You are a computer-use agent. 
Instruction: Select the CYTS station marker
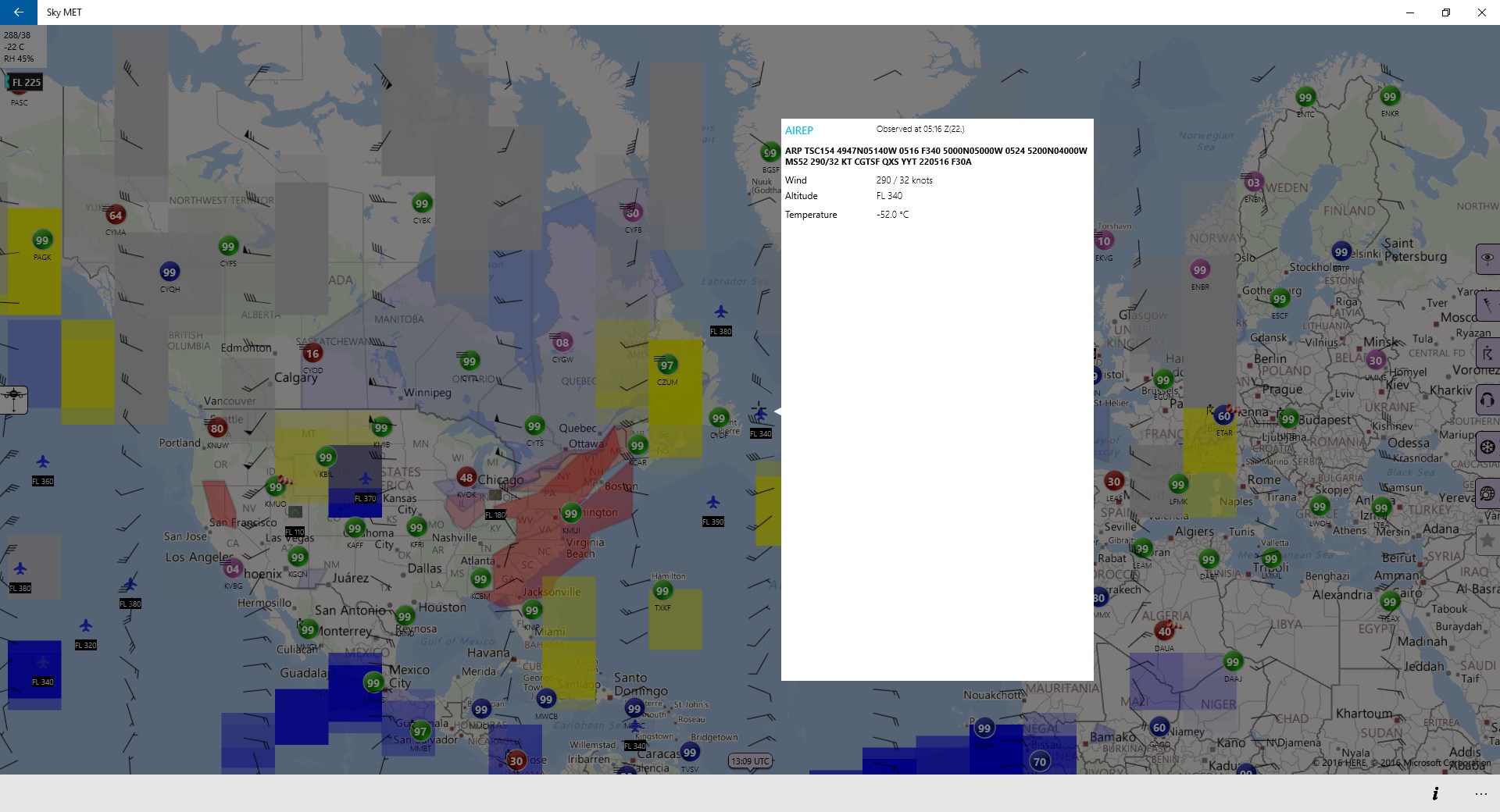point(534,426)
